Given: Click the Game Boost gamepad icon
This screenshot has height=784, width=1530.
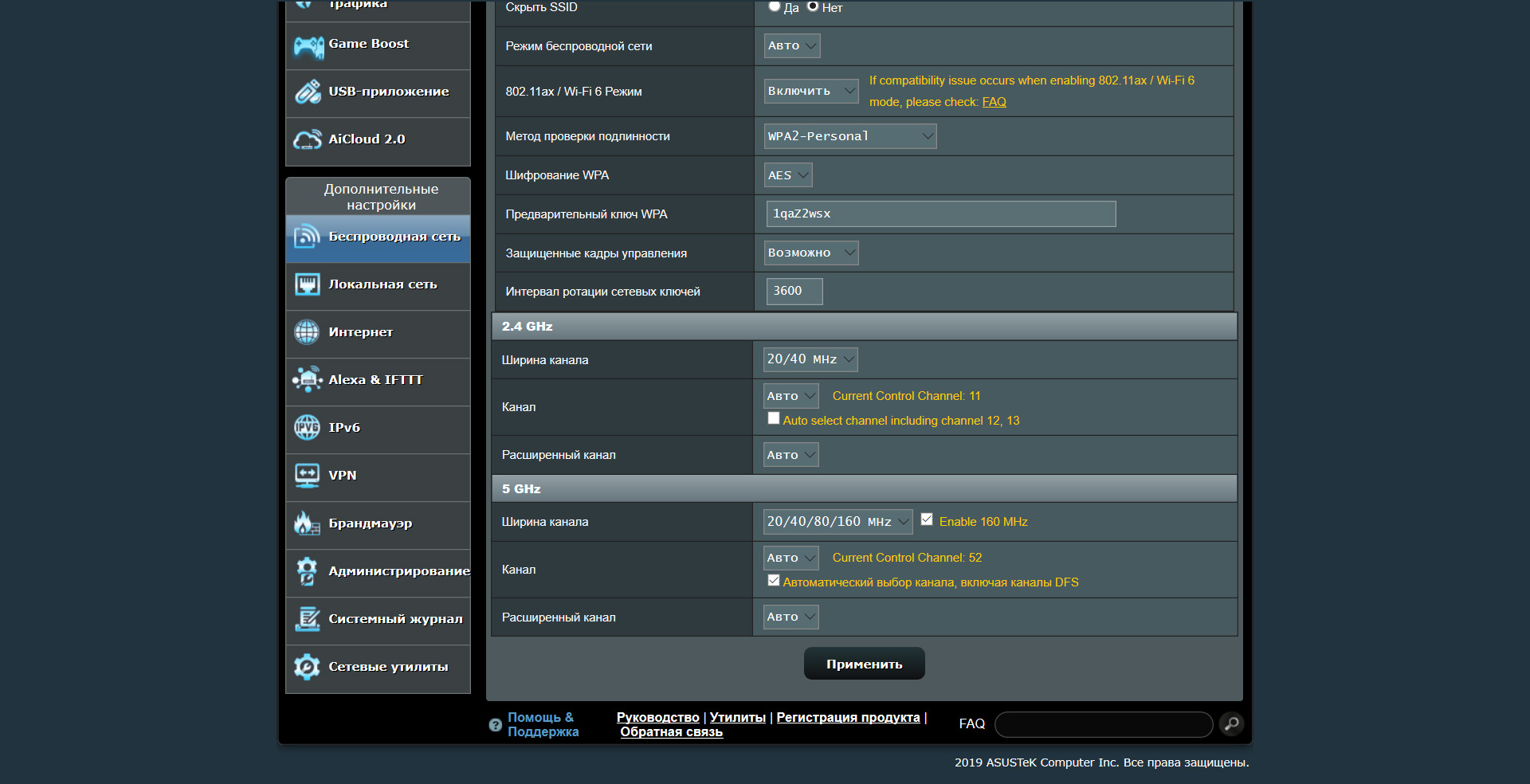Looking at the screenshot, I should click(308, 47).
